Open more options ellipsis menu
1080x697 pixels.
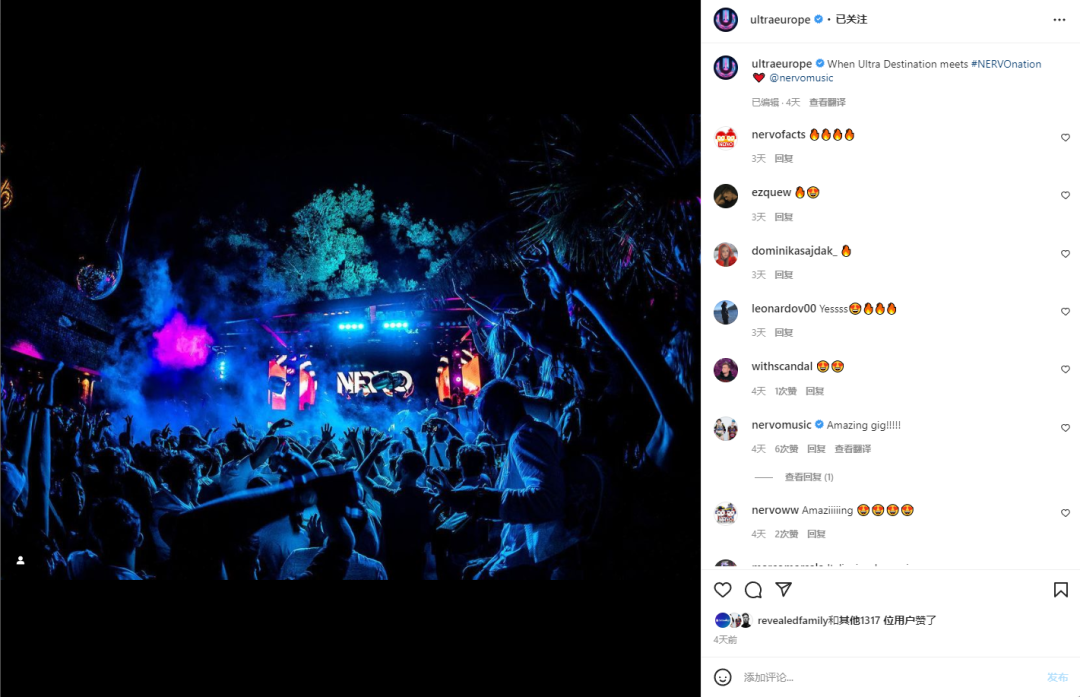(1059, 20)
